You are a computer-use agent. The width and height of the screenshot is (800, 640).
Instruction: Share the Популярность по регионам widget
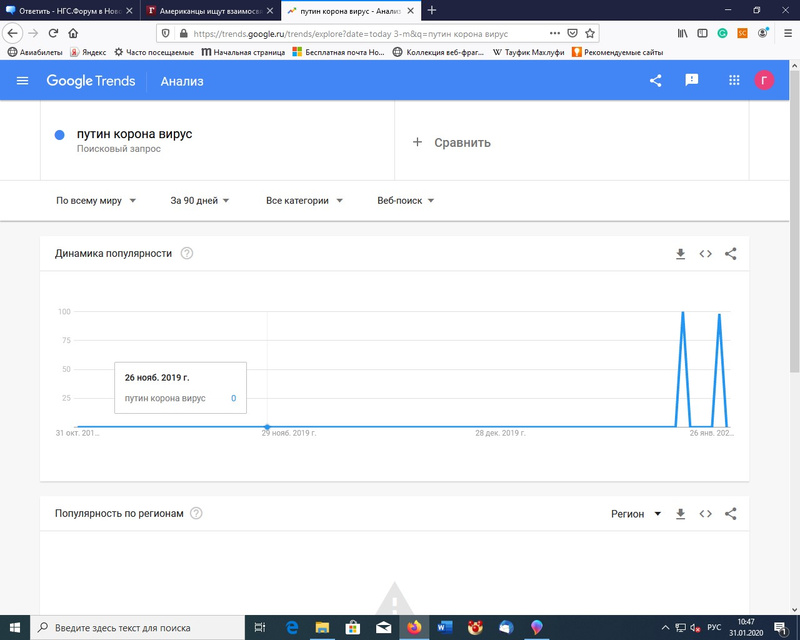pos(731,514)
